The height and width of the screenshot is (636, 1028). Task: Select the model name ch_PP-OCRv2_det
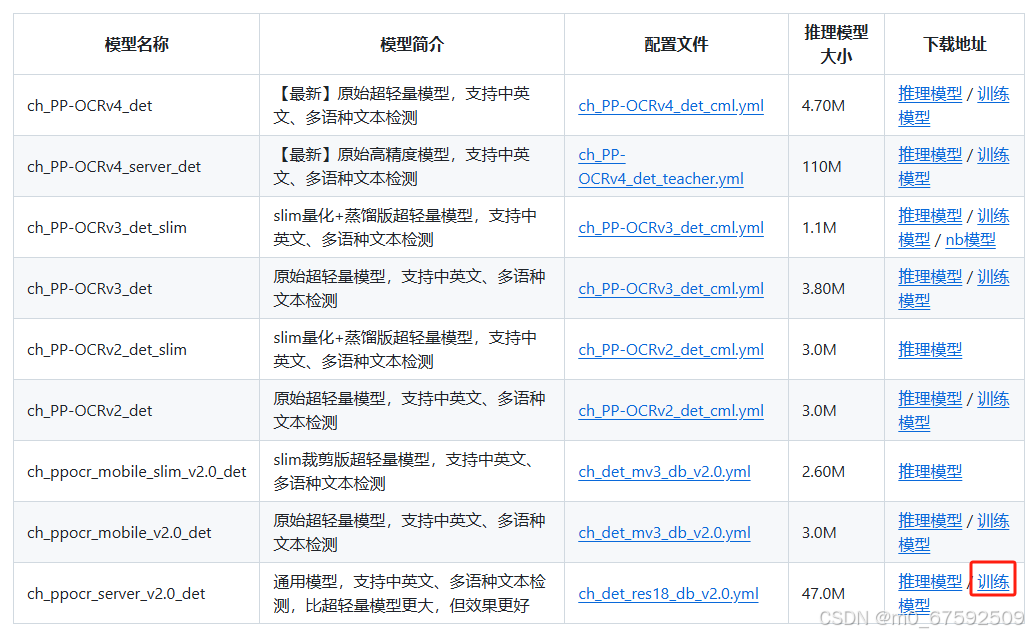pyautogui.click(x=90, y=410)
